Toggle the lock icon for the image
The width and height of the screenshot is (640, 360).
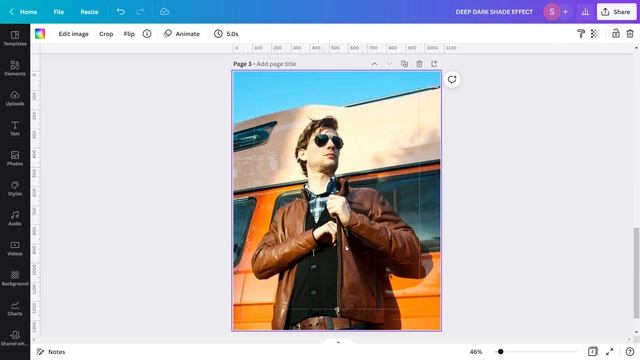pos(616,34)
